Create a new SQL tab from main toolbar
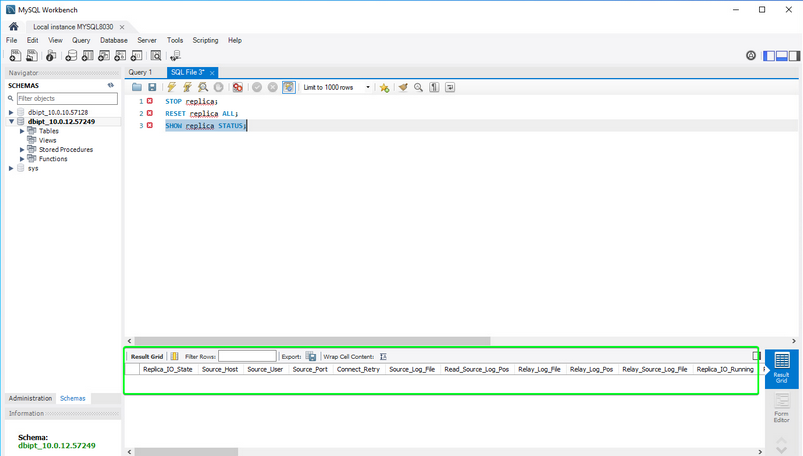Image resolution: width=803 pixels, height=456 pixels. point(15,55)
